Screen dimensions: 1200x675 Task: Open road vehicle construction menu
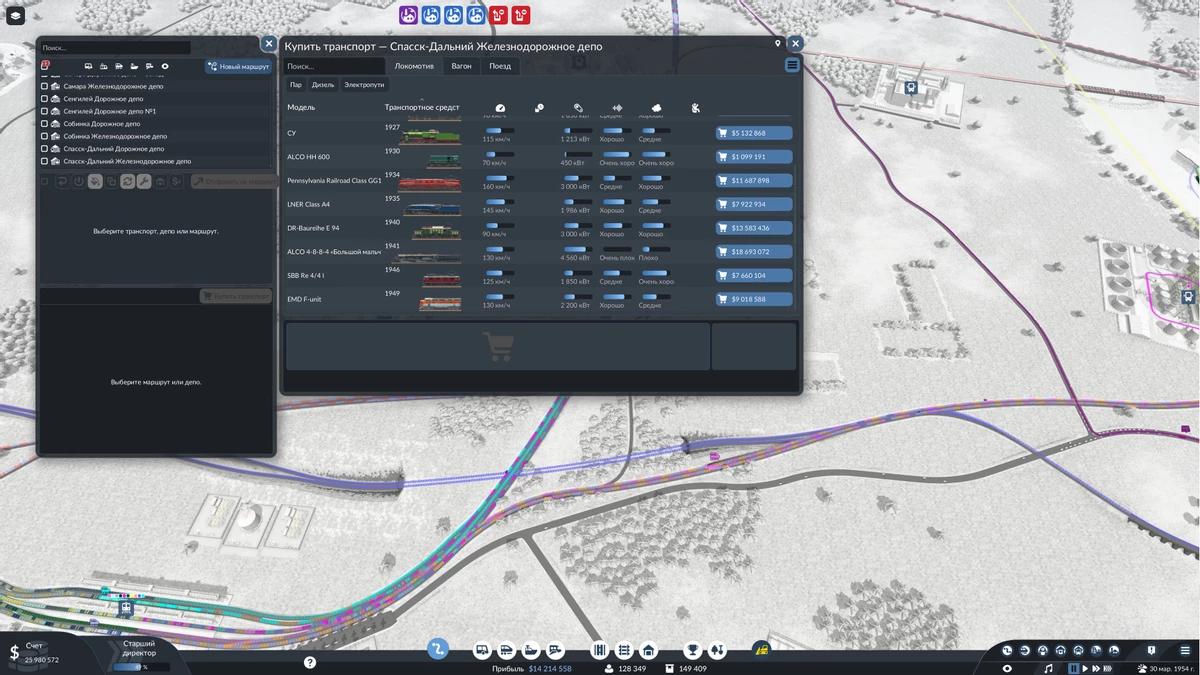click(x=482, y=650)
